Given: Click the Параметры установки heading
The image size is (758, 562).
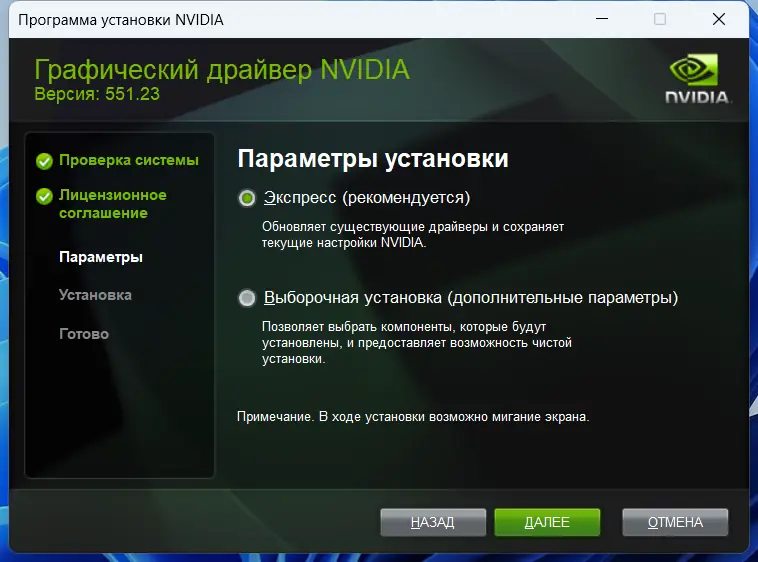Looking at the screenshot, I should tap(373, 159).
